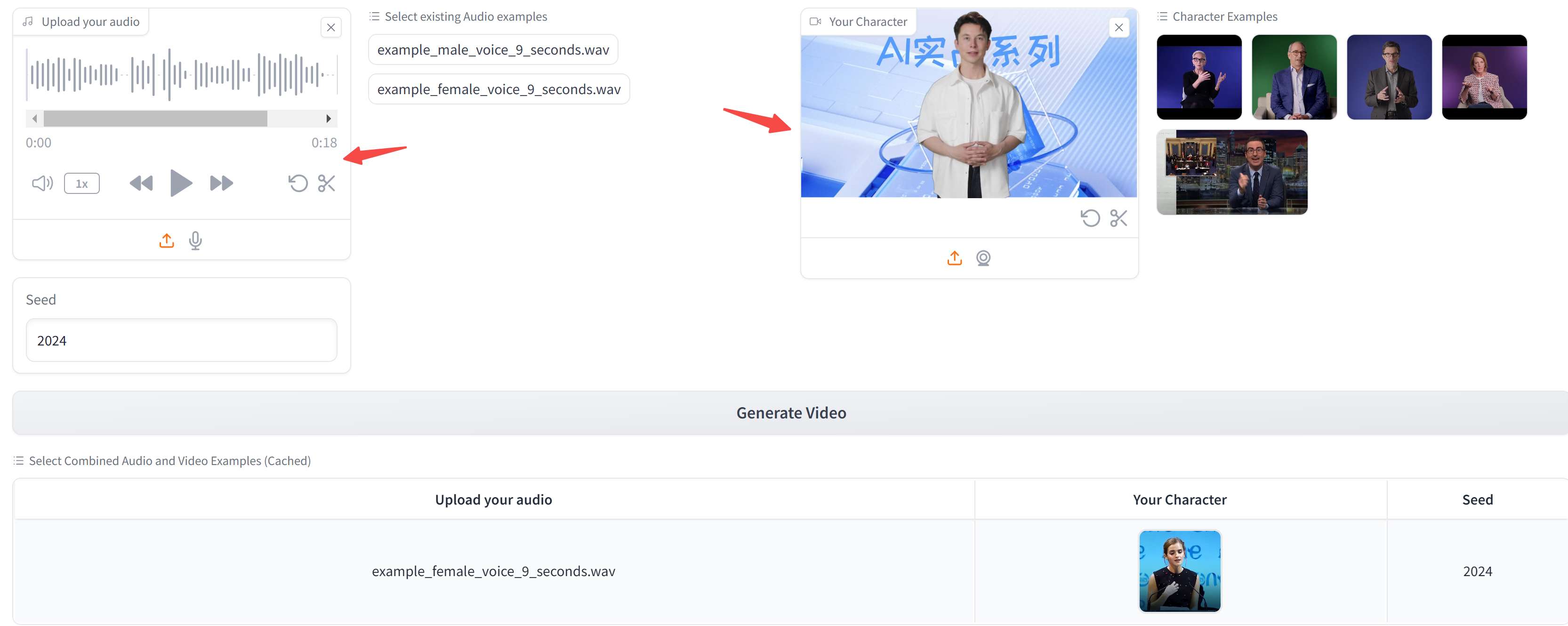Upload an audio file via upload icon
This screenshot has width=1568, height=626.
coord(166,241)
